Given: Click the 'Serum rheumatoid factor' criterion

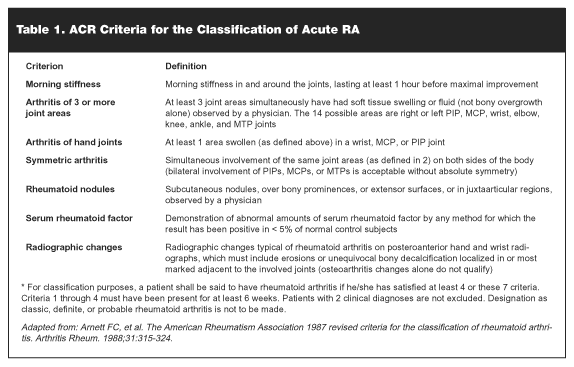Looking at the screenshot, I should [x=79, y=218].
